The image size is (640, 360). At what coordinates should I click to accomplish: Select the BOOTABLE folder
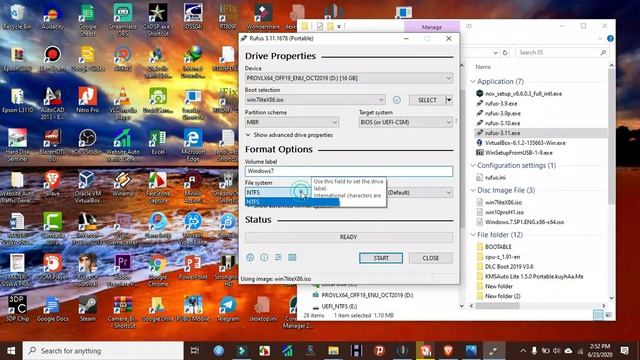coord(494,247)
